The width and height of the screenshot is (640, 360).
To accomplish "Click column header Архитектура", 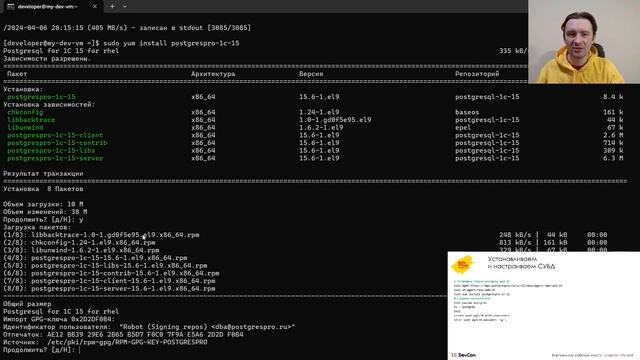I will [x=213, y=74].
